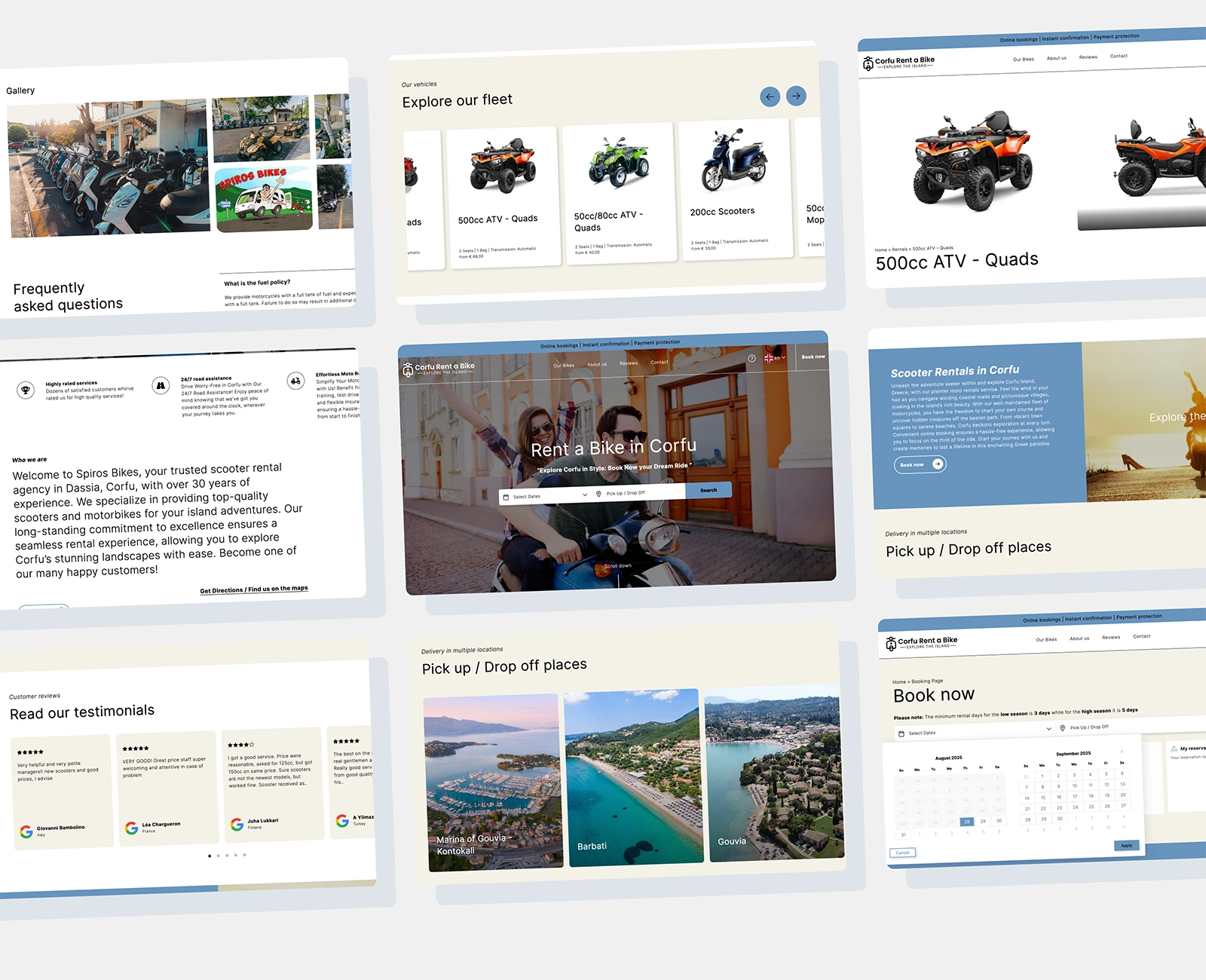Click the fleet carousel next arrow
Viewport: 1206px width, 980px height.
click(x=796, y=96)
